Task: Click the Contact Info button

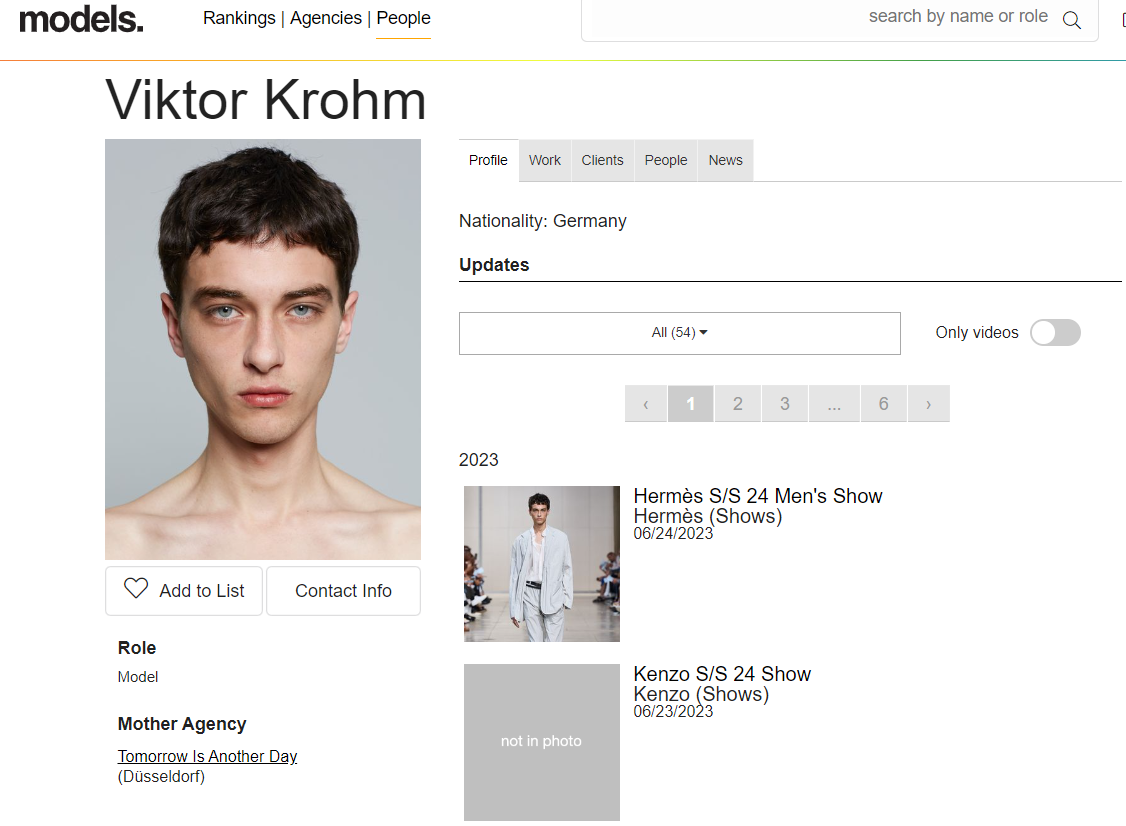Action: tap(343, 590)
